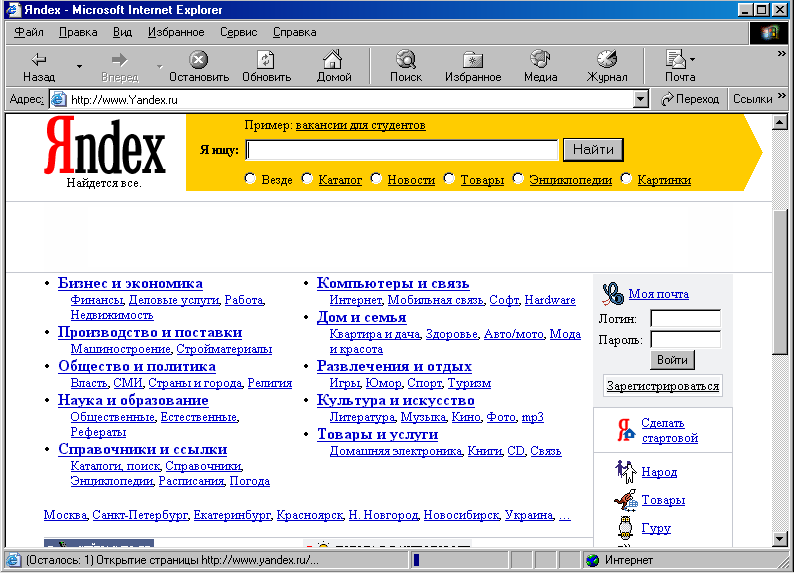Open the Правка menu

click(x=78, y=32)
